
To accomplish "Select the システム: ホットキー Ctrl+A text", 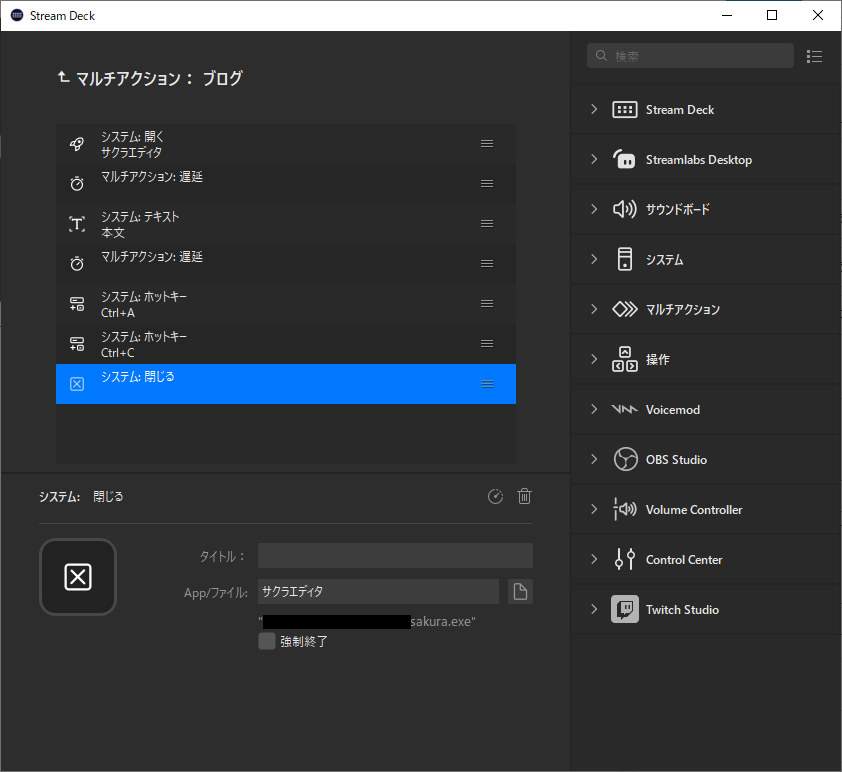I will [144, 304].
